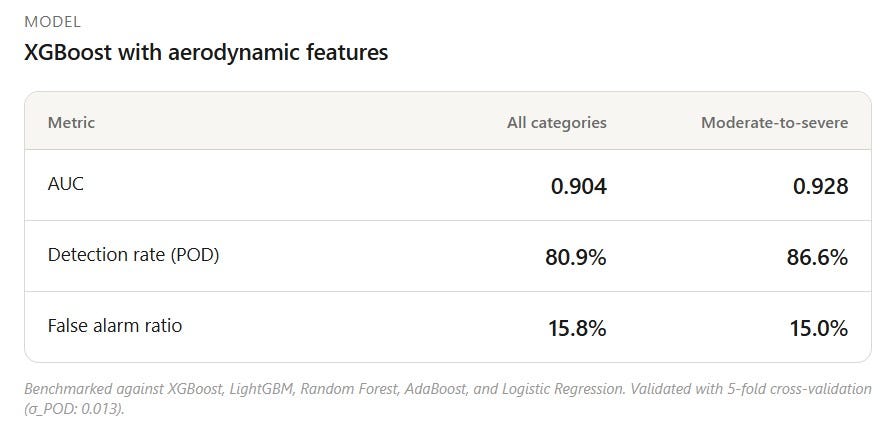Click false alarm ratio value 15.8%

(577, 329)
